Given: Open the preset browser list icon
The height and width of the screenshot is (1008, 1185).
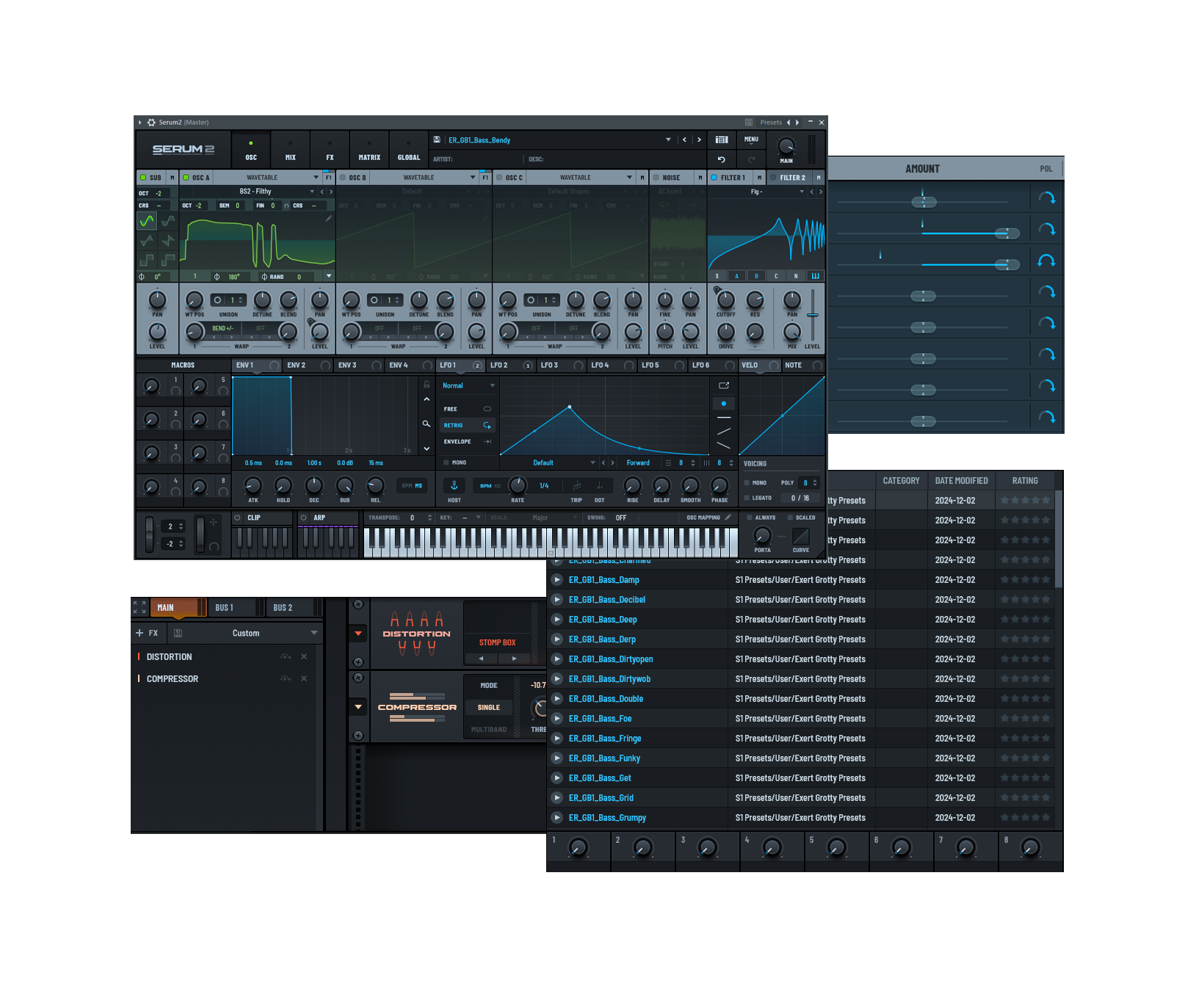Looking at the screenshot, I should (x=722, y=139).
